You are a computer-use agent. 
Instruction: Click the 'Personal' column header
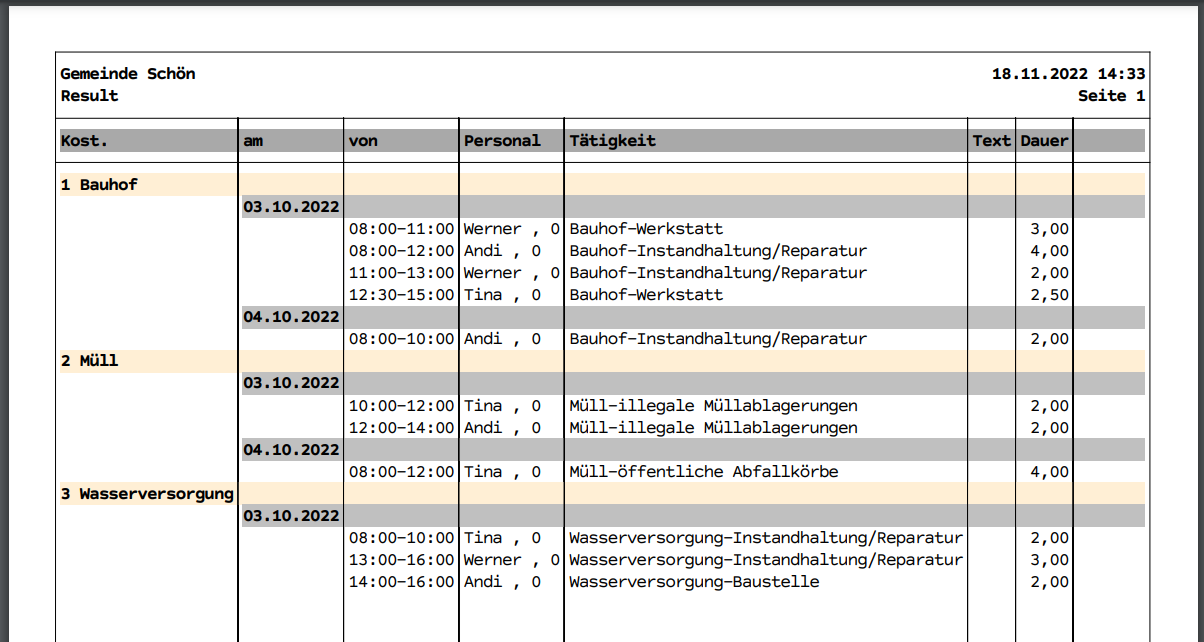pyautogui.click(x=502, y=141)
